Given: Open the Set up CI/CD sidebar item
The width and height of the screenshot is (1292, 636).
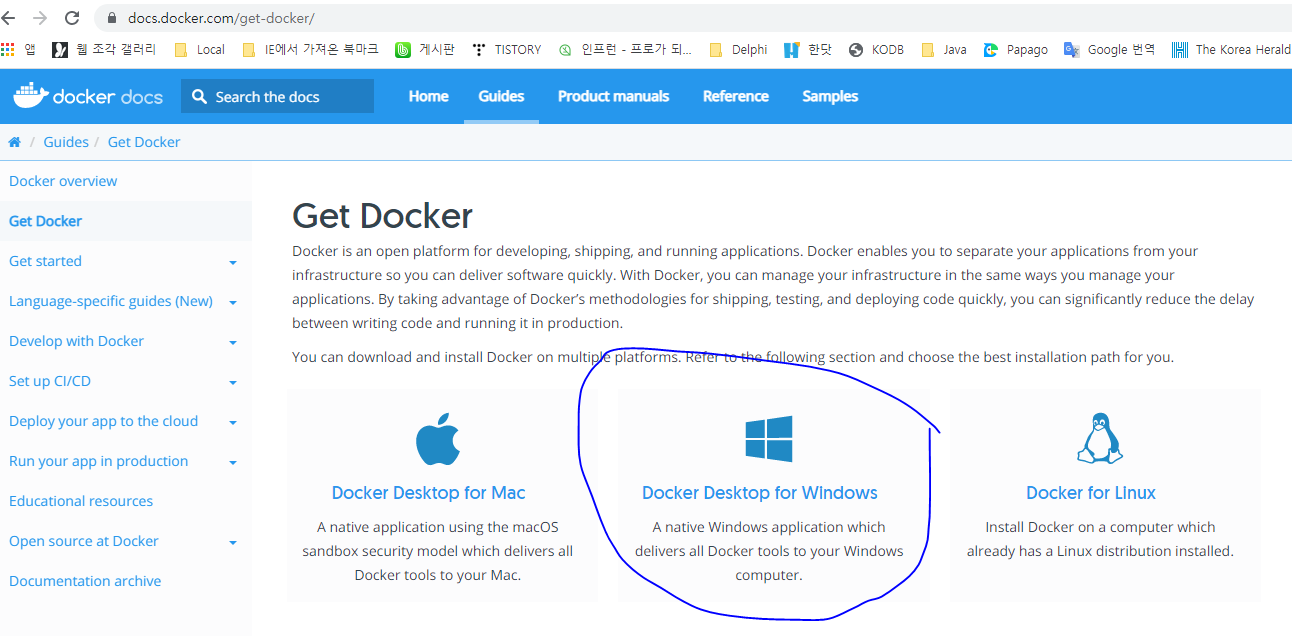Looking at the screenshot, I should 50,381.
